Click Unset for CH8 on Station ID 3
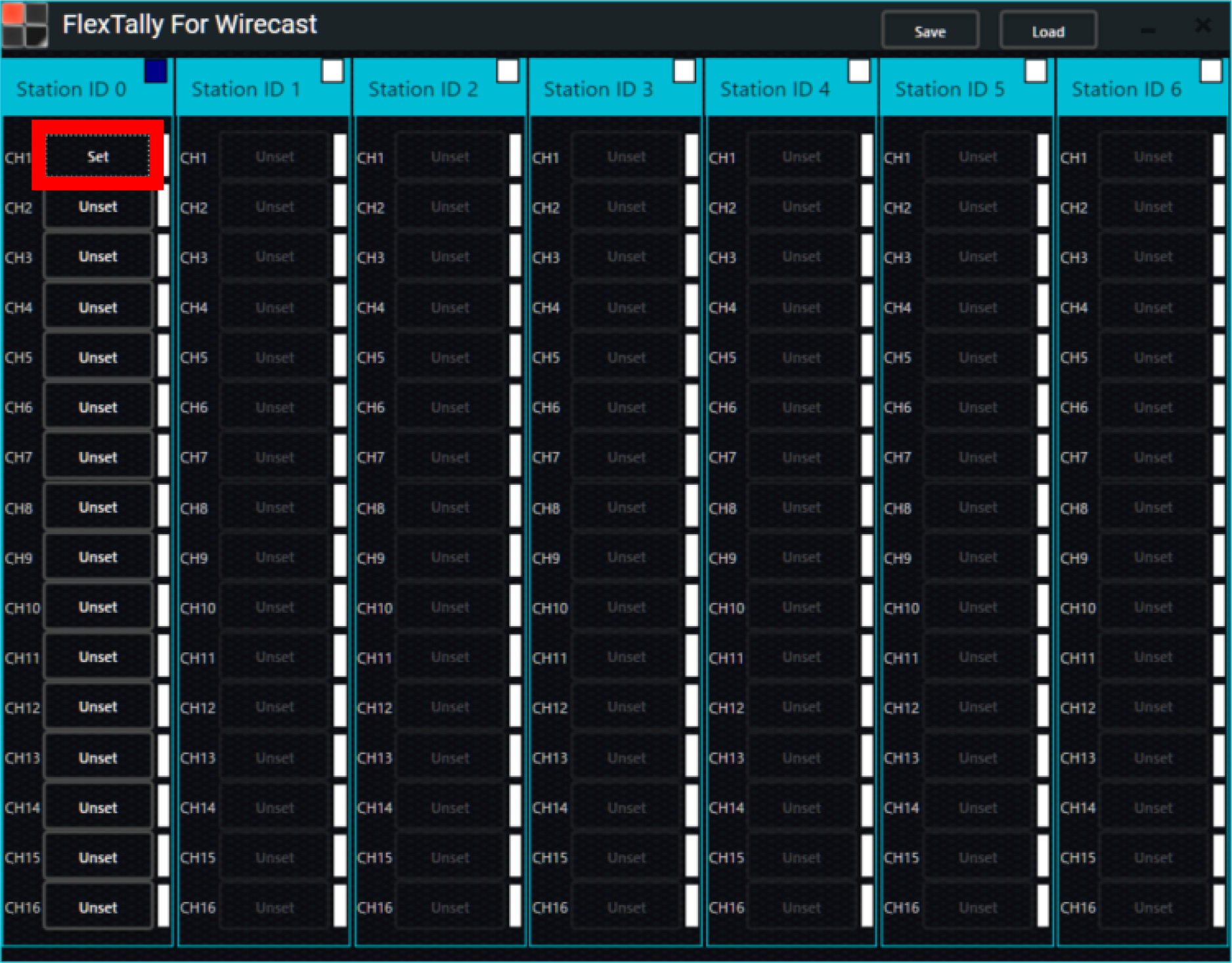 626,506
